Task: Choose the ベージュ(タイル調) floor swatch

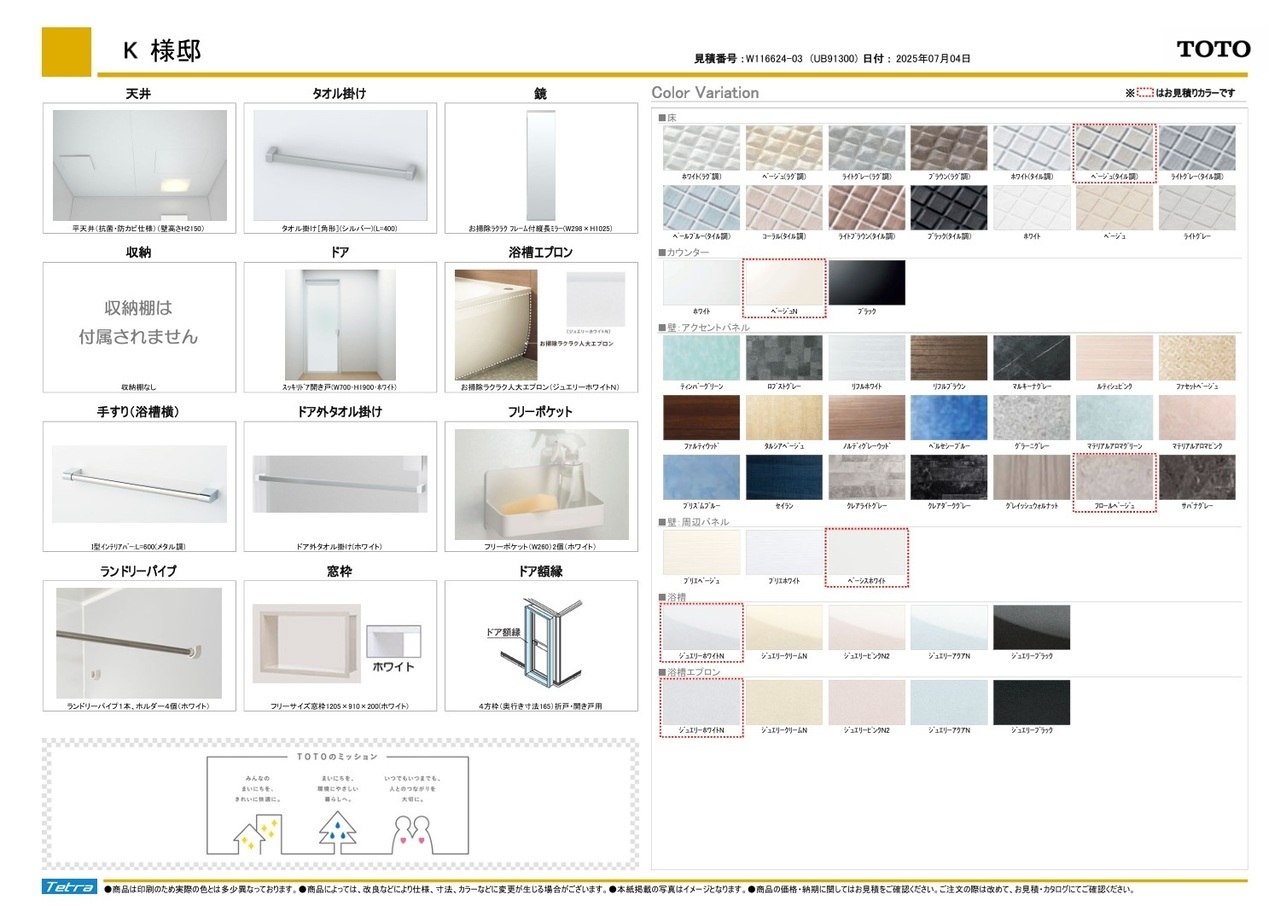Action: (x=1114, y=148)
